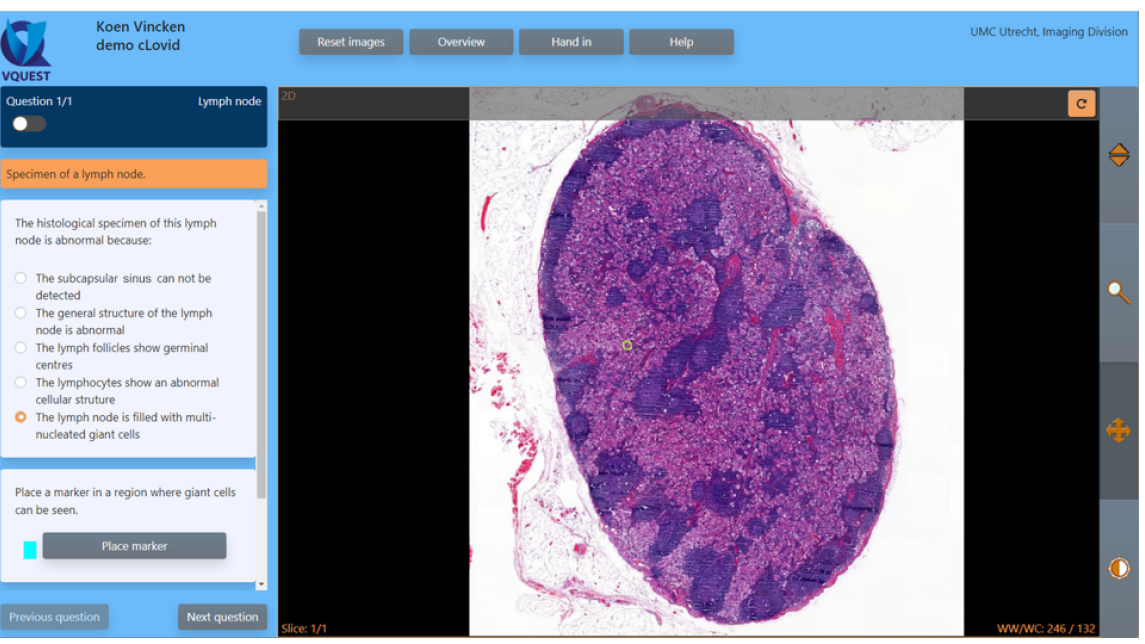This screenshot has width=1145, height=644.
Task: Select 'lymph follicles show germinal centres' option
Action: tap(21, 349)
